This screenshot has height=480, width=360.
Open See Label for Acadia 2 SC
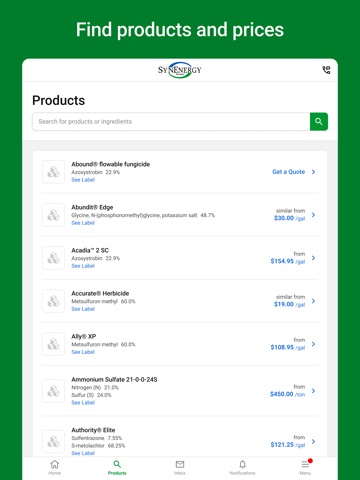pos(83,266)
